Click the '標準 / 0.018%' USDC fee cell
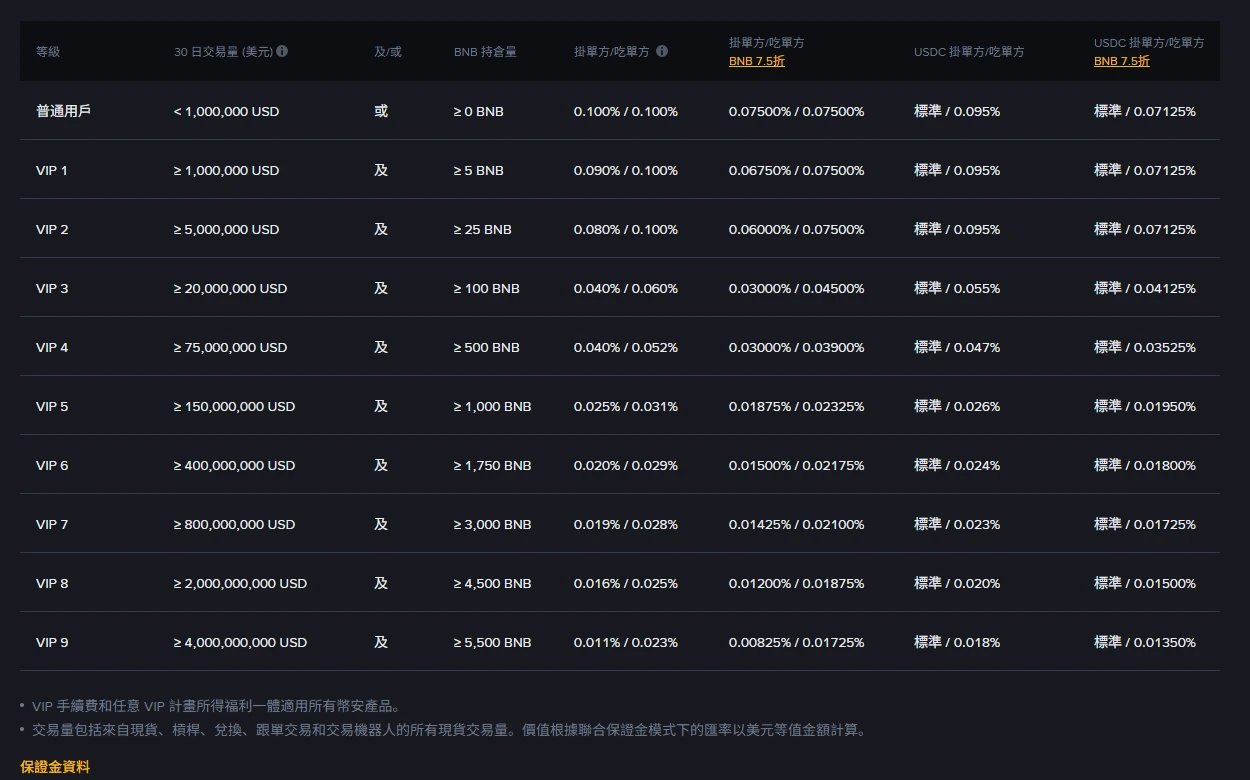1250x780 pixels. [957, 642]
